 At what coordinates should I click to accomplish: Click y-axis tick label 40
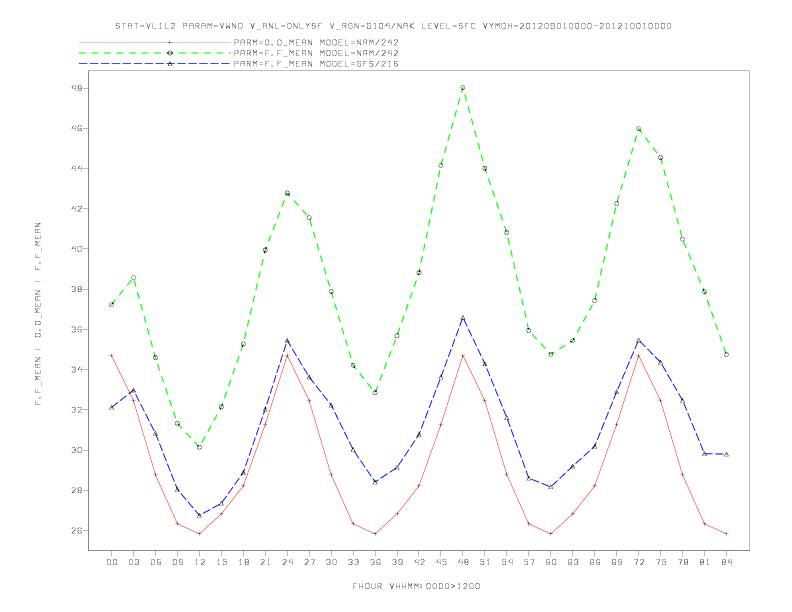click(78, 248)
